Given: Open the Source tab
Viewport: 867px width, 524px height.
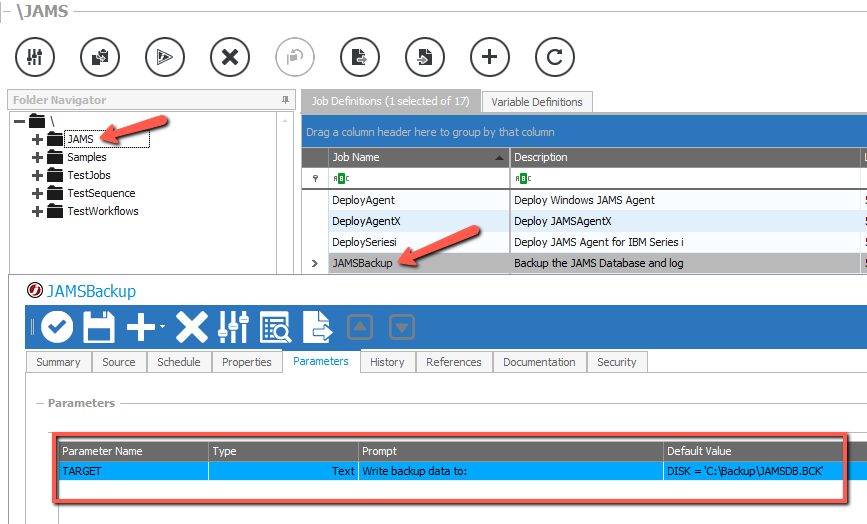Looking at the screenshot, I should [x=118, y=362].
